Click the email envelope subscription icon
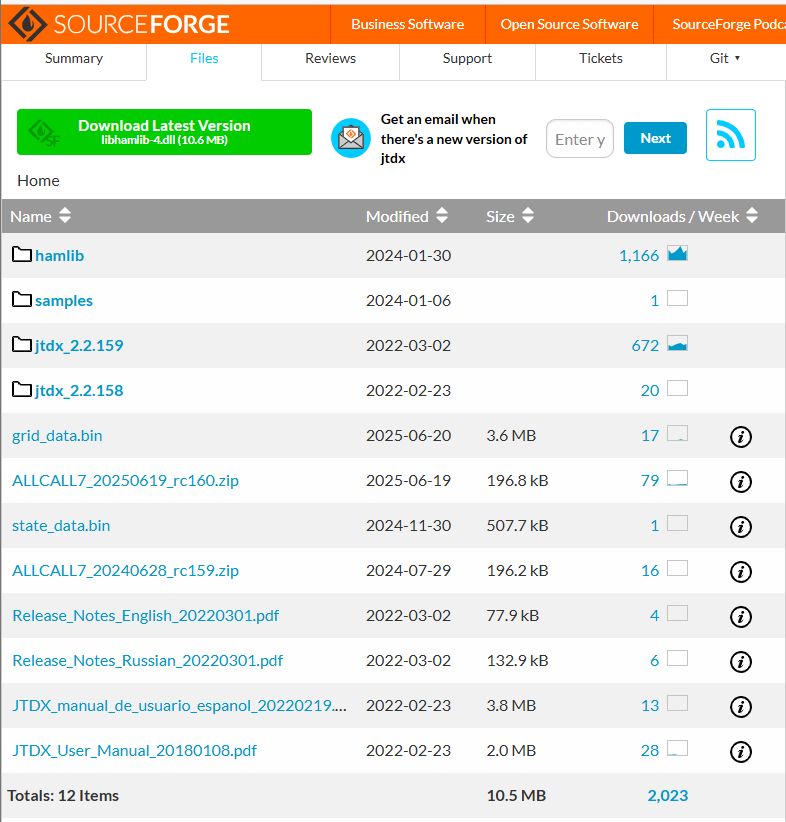 [351, 138]
